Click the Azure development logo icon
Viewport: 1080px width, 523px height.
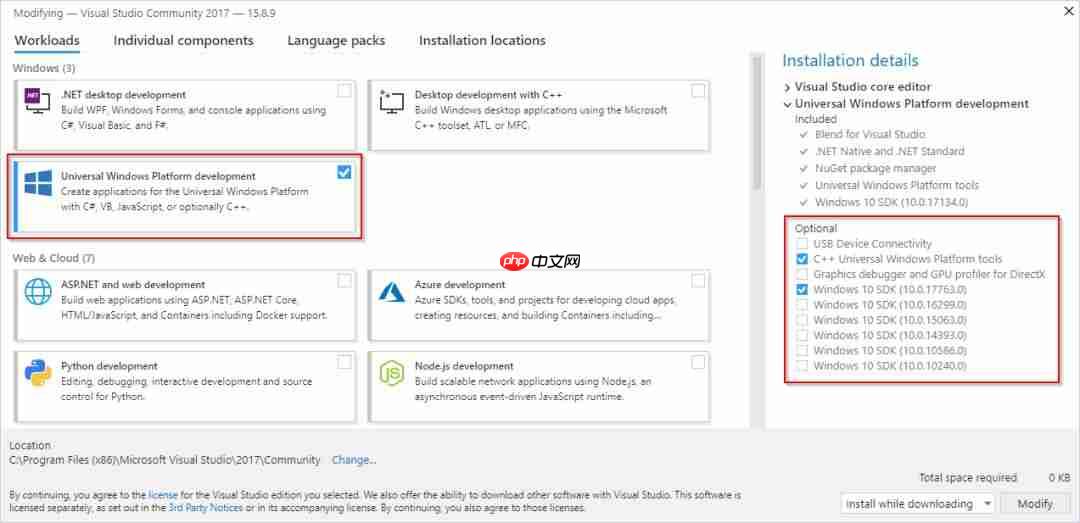coord(392,291)
